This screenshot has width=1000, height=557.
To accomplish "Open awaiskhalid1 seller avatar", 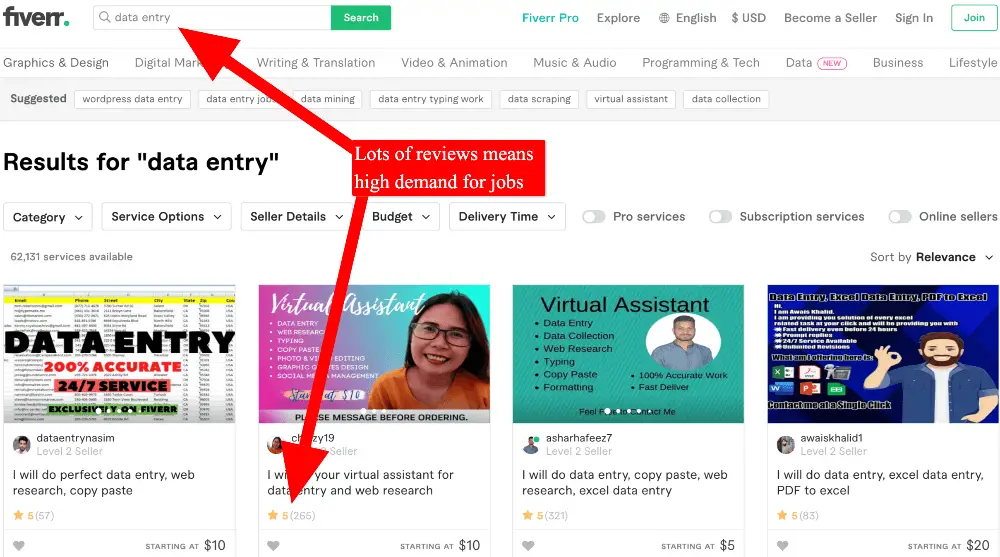I will click(785, 445).
